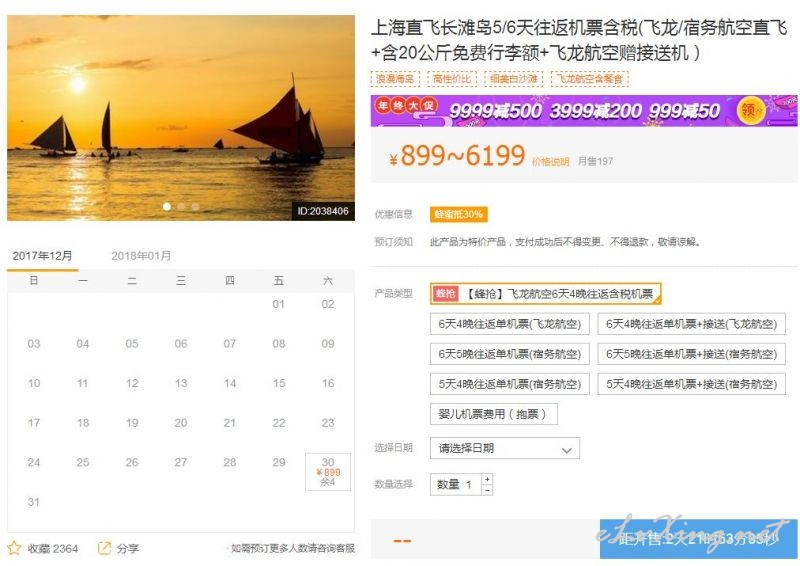The image size is (800, 566).
Task: Click calendar date 01
Action: (x=279, y=304)
